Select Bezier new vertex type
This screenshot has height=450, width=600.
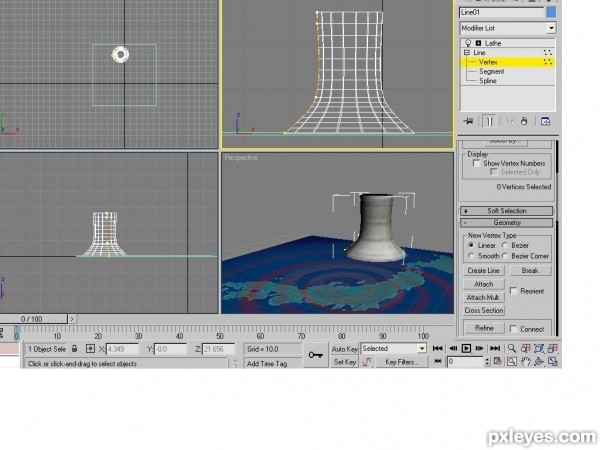[x=505, y=245]
